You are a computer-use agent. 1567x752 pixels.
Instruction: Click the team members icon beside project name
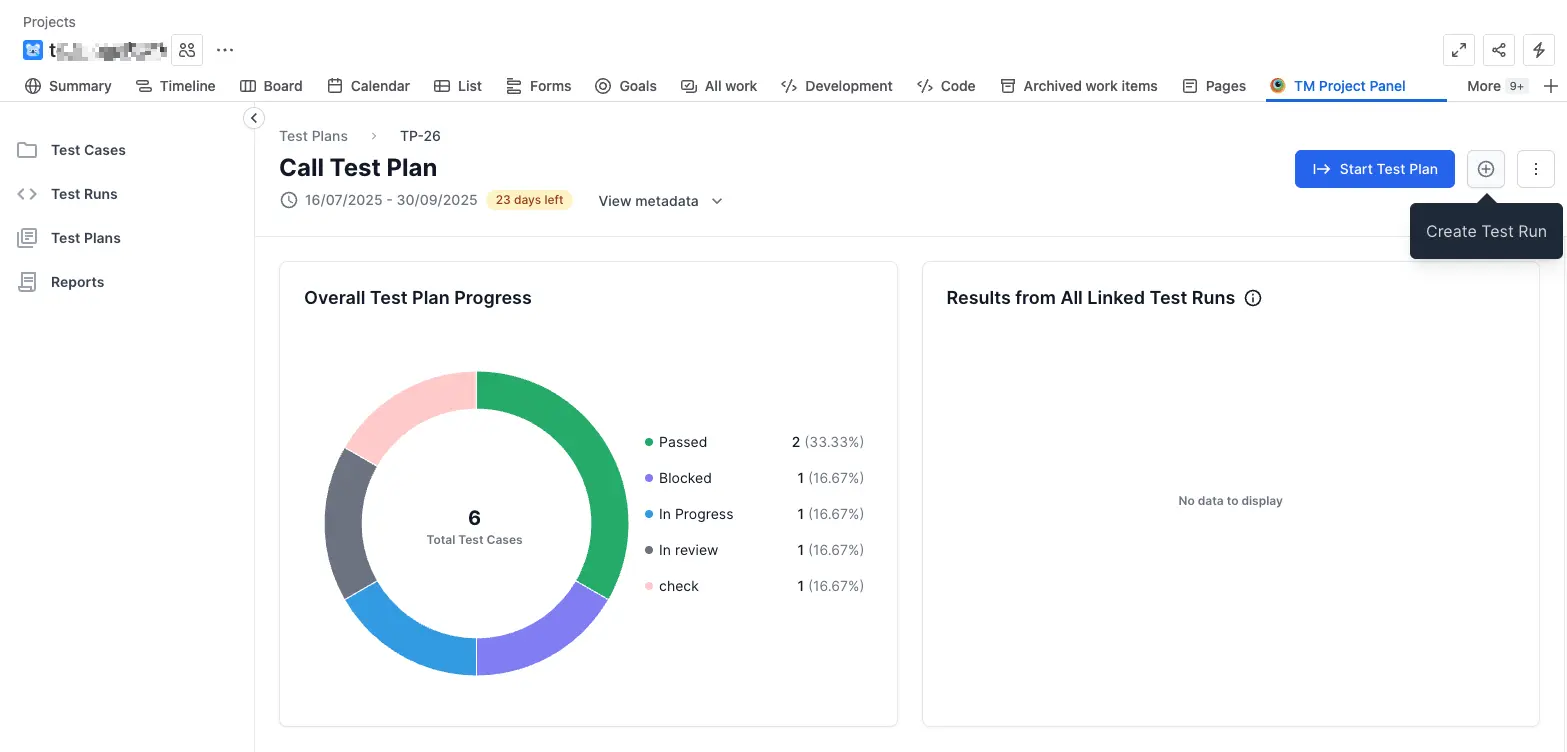coord(187,50)
